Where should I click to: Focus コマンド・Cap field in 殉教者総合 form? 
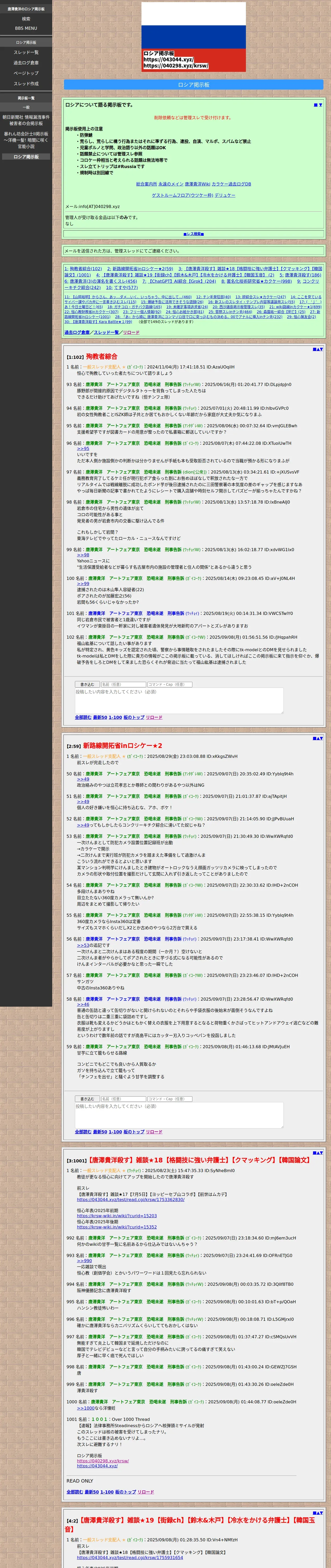coord(169,685)
